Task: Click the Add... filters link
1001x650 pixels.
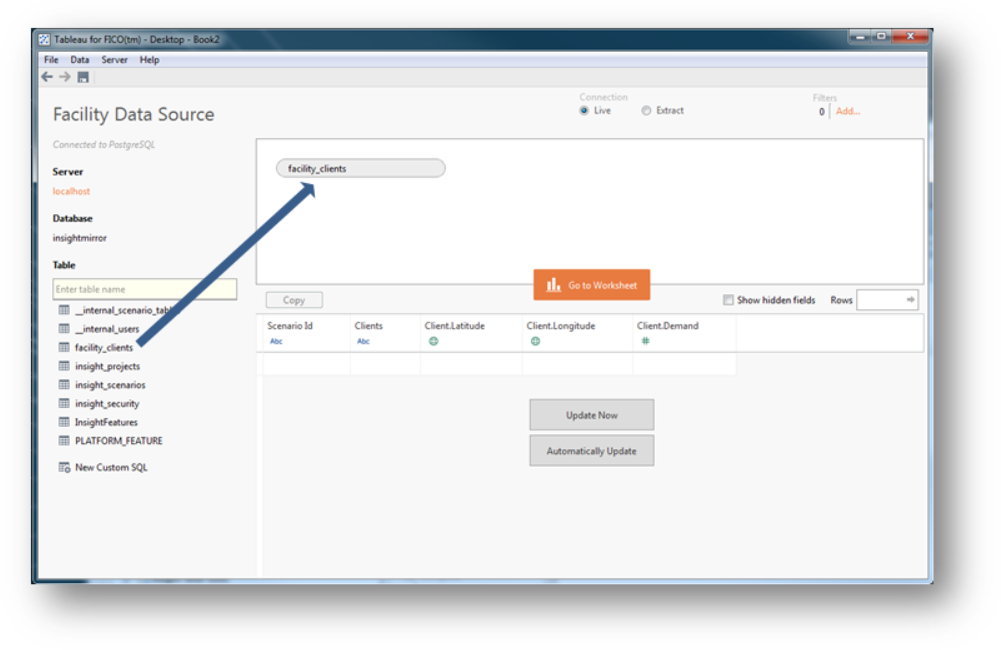Action: 848,111
